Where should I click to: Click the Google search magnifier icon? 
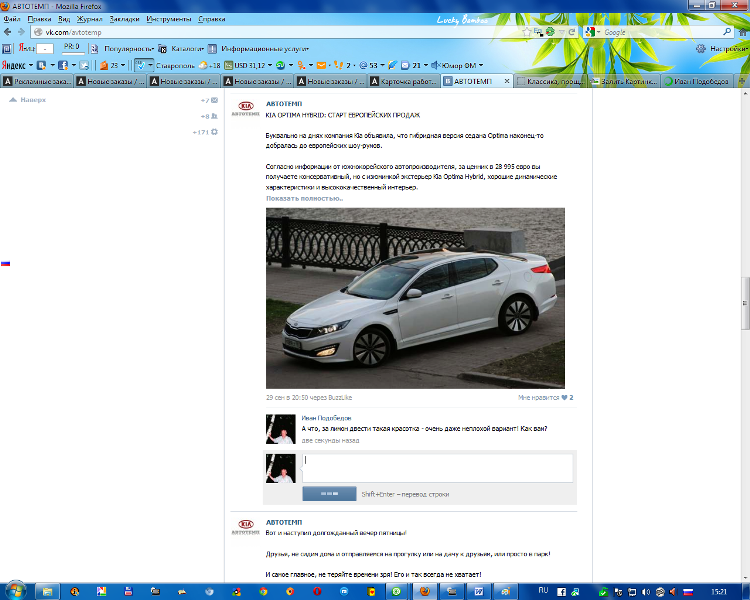727,32
